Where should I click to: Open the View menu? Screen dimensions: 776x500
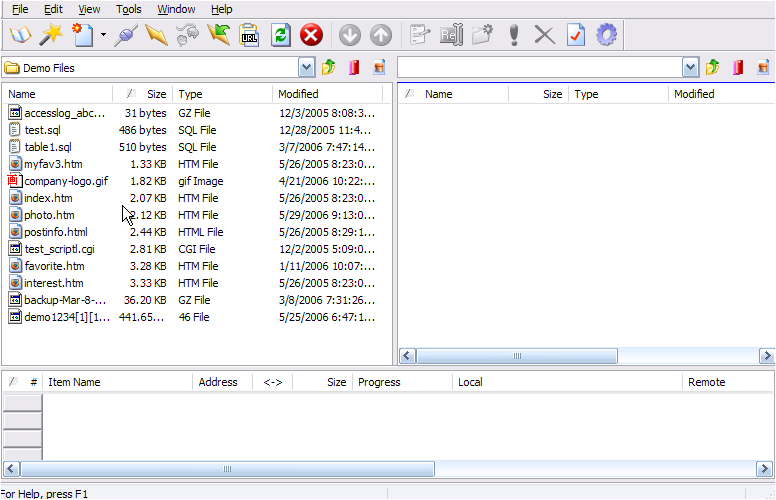[90, 9]
